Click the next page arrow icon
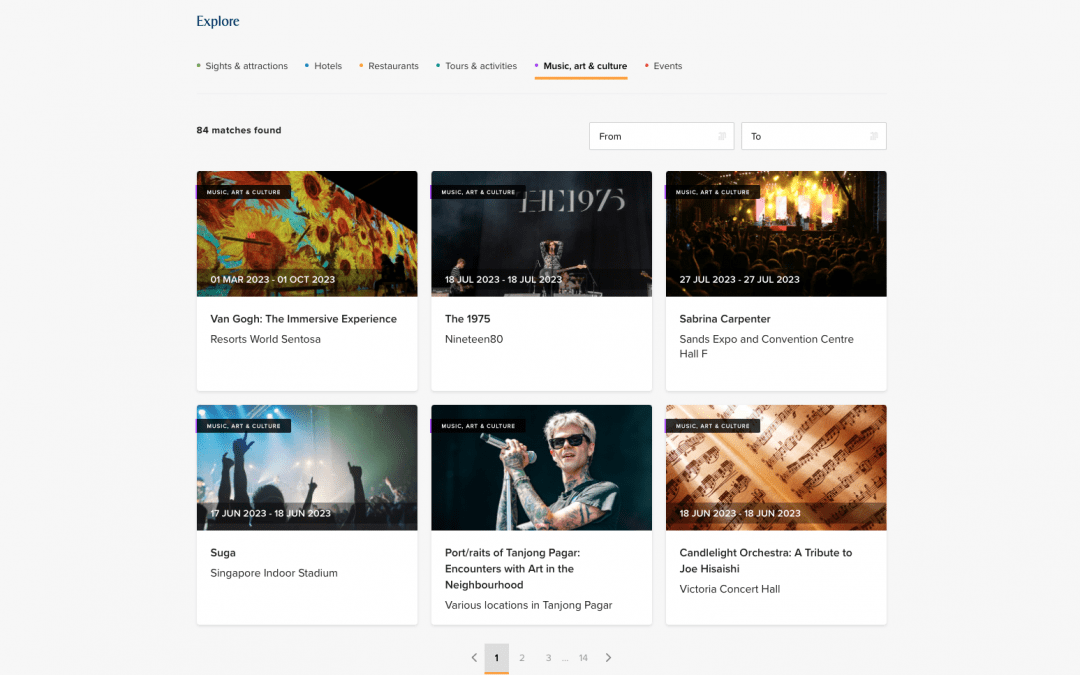The height and width of the screenshot is (675, 1080). pyautogui.click(x=608, y=658)
